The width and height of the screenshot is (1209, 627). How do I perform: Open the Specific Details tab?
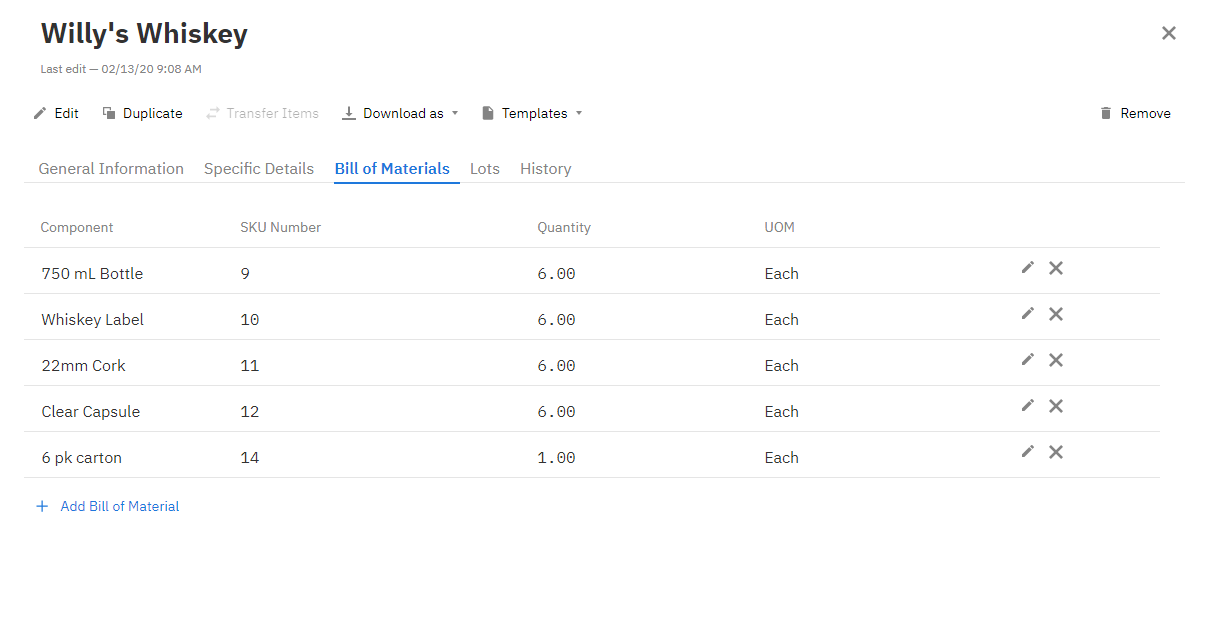click(259, 169)
